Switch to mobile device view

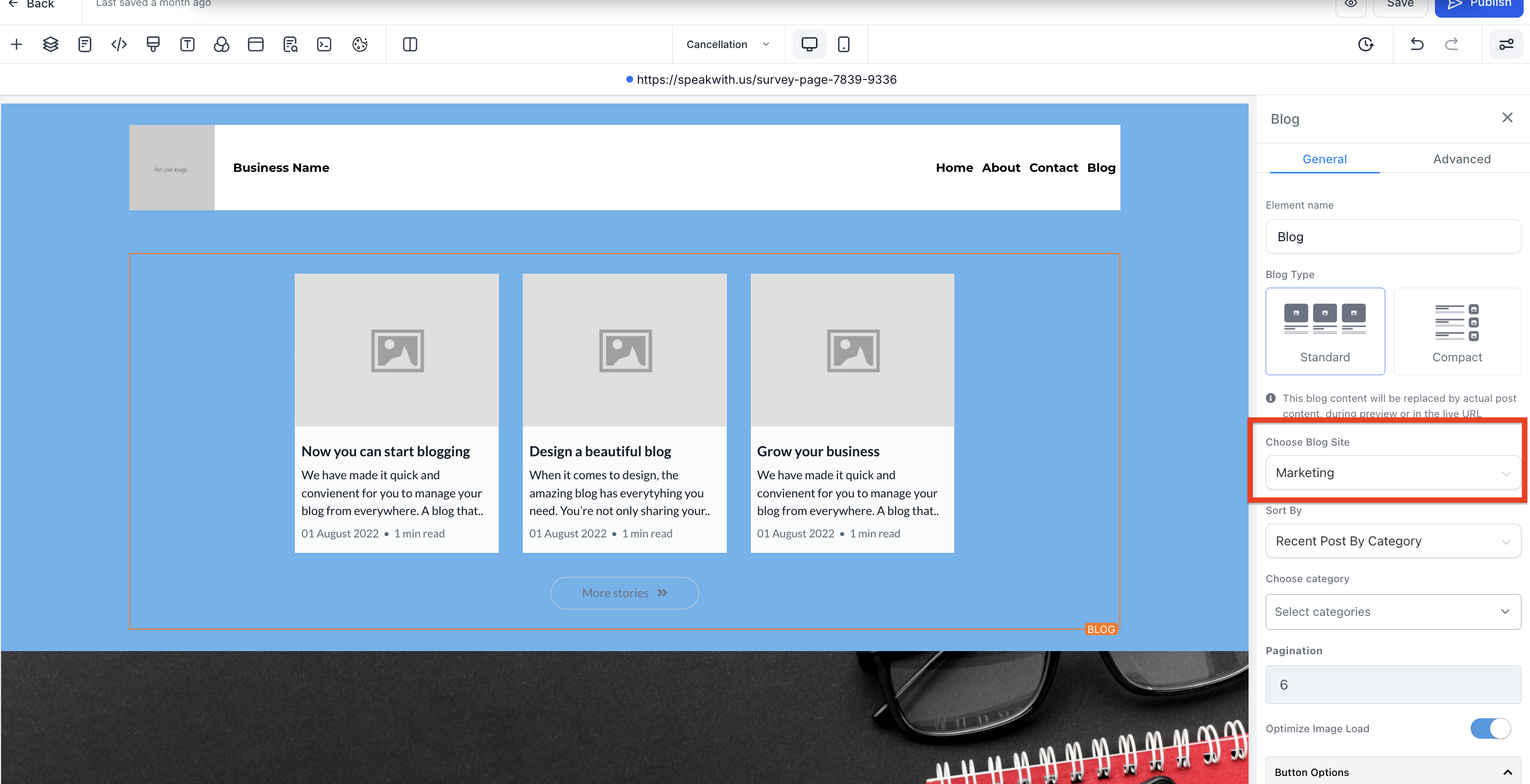click(843, 44)
